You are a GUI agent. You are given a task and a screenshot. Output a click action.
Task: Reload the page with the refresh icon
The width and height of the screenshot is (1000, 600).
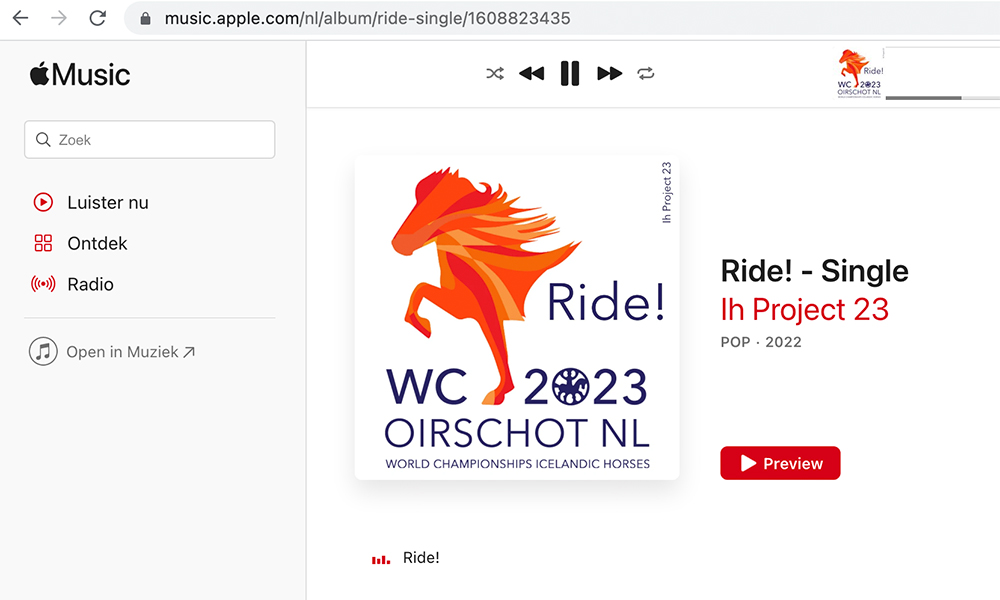click(x=98, y=18)
